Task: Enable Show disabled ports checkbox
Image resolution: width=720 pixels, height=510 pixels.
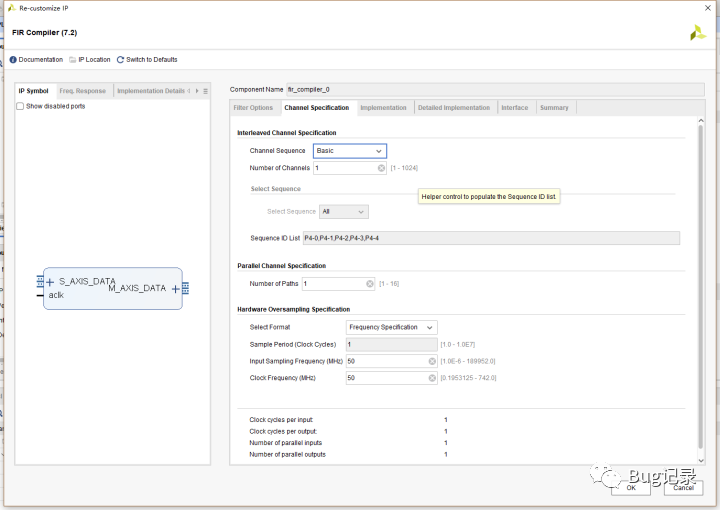Action: tap(21, 106)
